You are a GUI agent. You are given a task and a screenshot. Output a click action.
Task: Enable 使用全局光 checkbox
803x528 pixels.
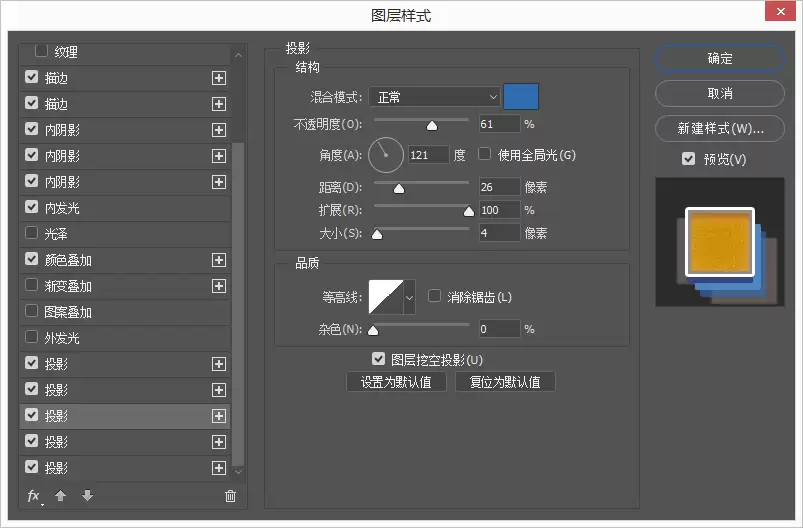point(484,154)
